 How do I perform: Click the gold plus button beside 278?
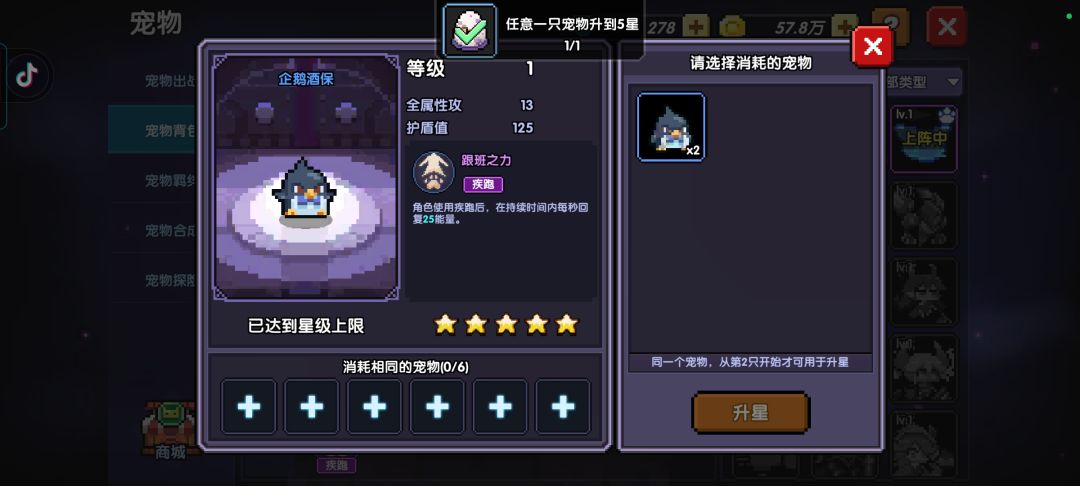point(696,27)
